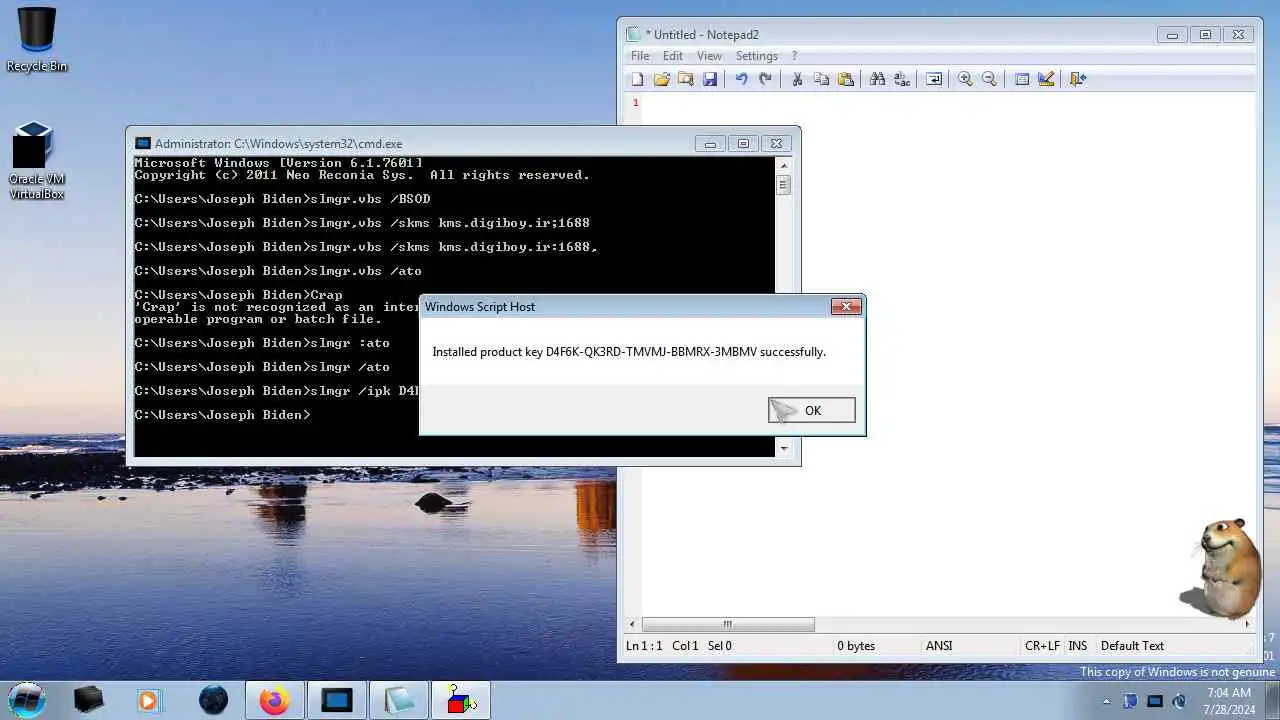Click the Save floppy disk icon in Notepad2

pos(710,79)
